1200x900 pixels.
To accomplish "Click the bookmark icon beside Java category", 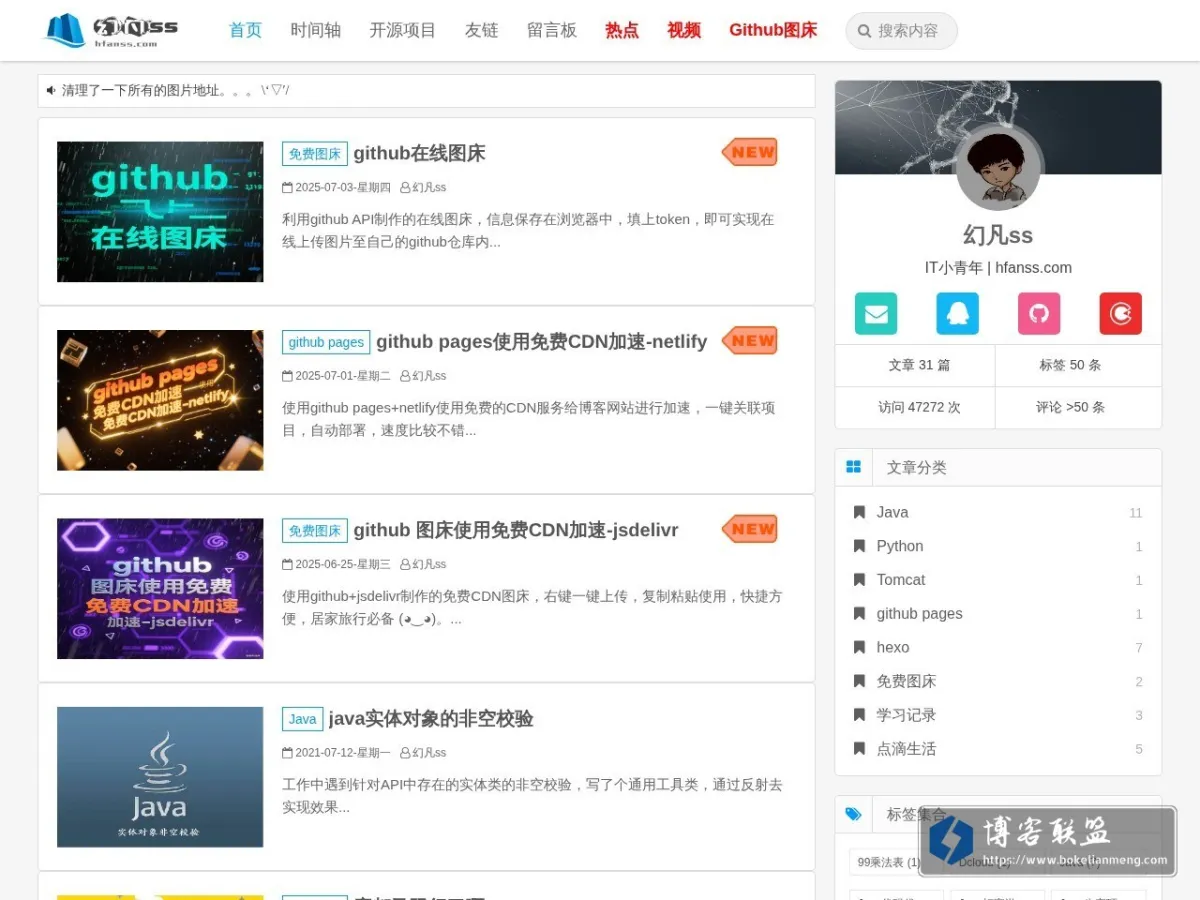I will [x=859, y=512].
